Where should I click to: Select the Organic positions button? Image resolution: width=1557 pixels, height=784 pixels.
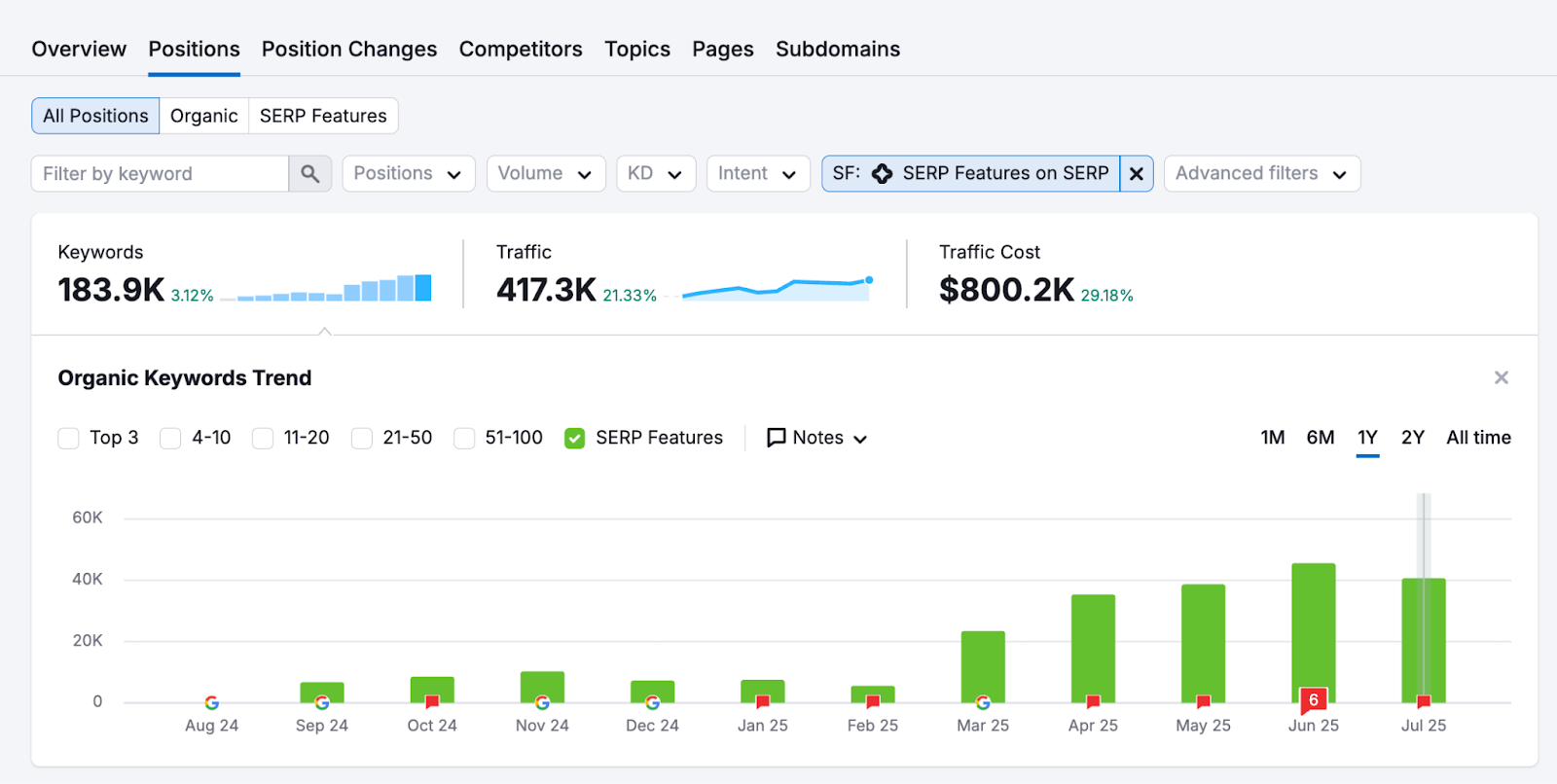coord(203,116)
